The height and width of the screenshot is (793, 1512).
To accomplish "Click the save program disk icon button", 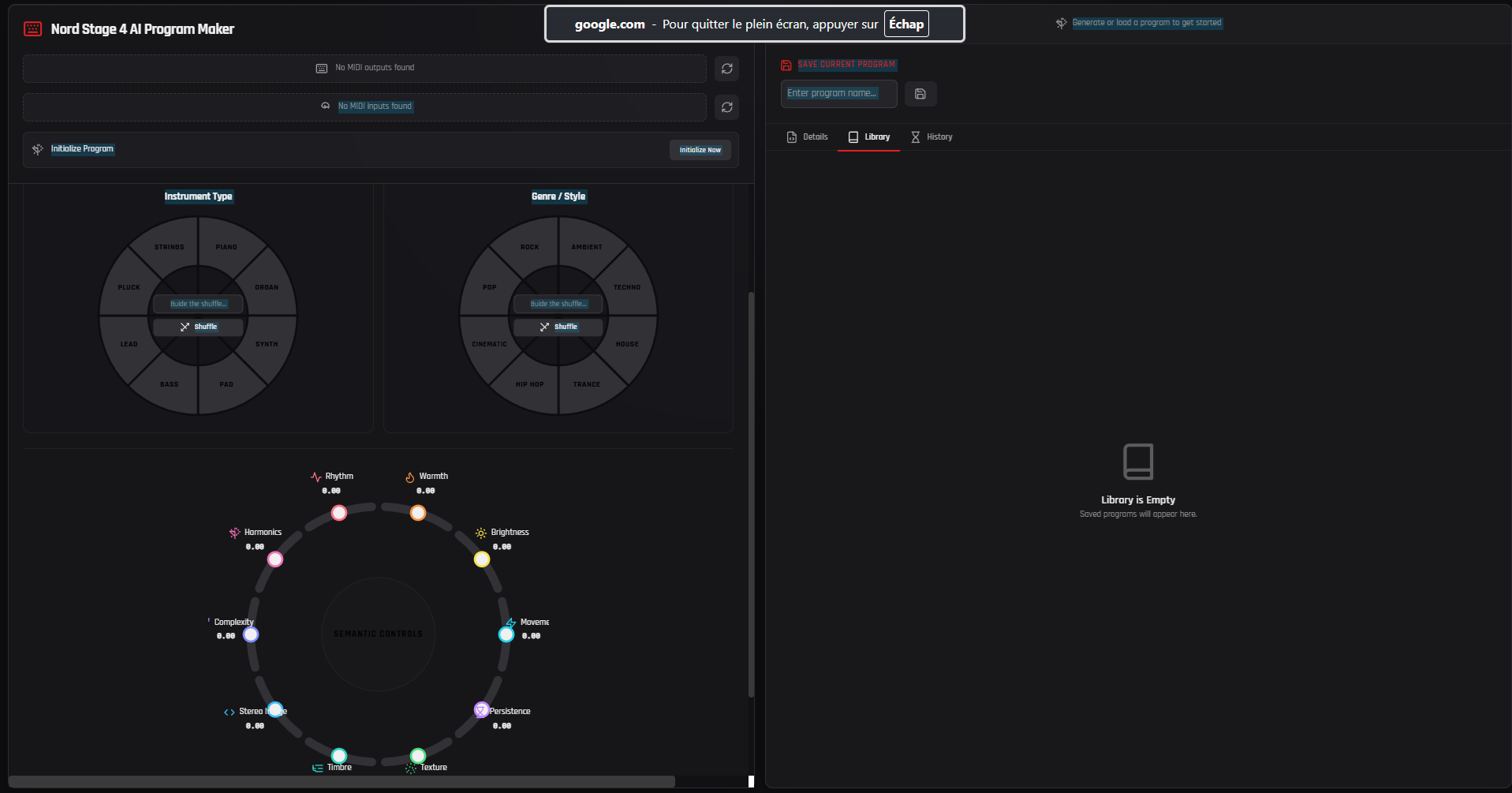I will [920, 94].
